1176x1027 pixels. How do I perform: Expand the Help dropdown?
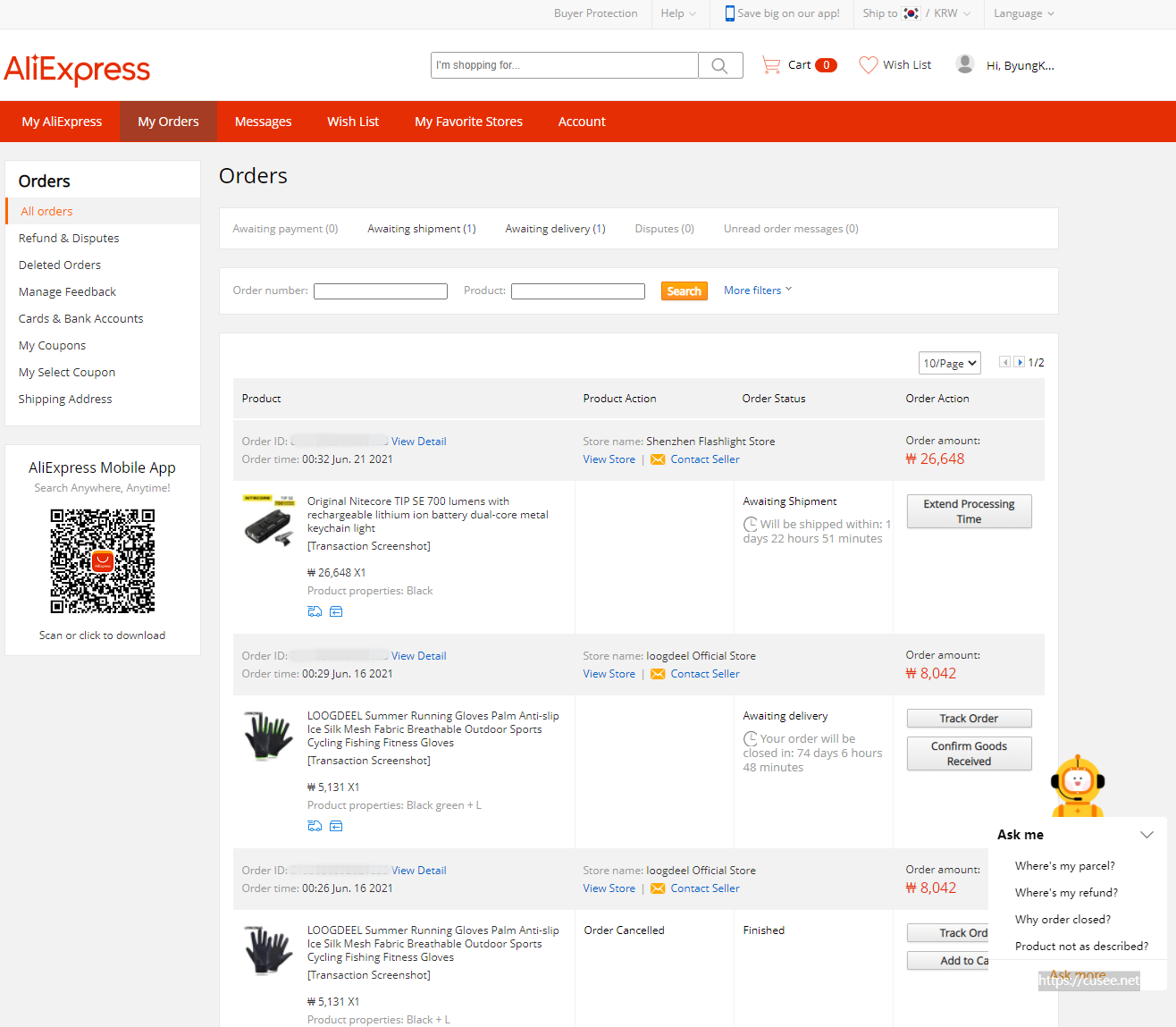click(678, 13)
